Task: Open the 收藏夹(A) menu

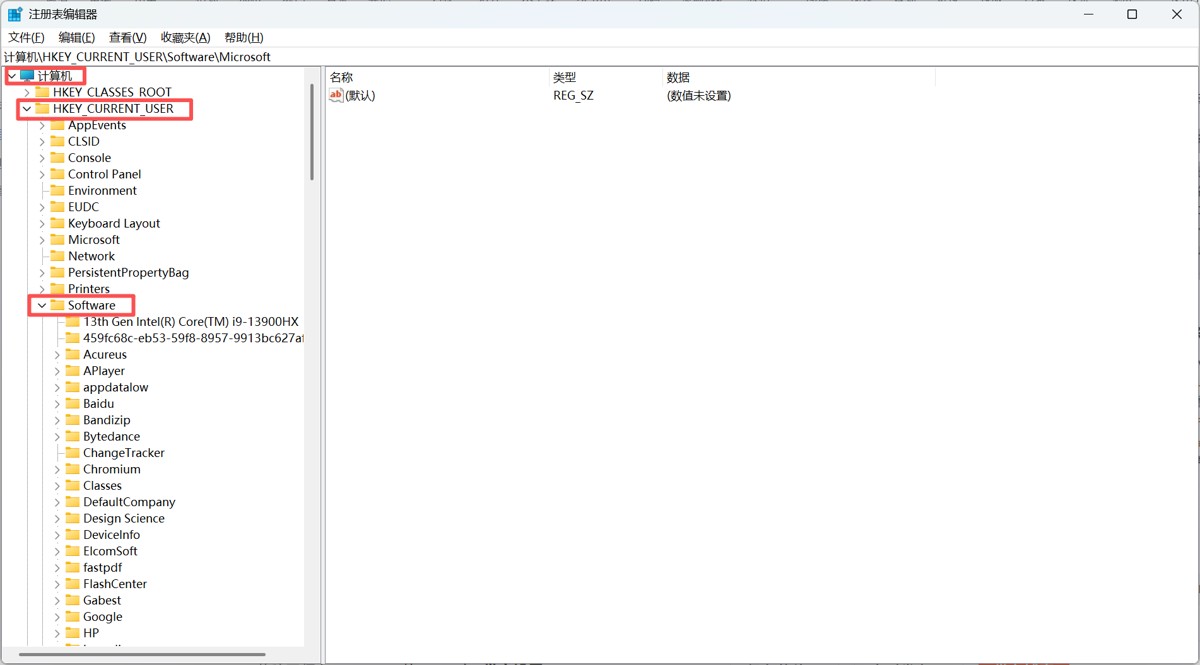Action: [x=186, y=37]
